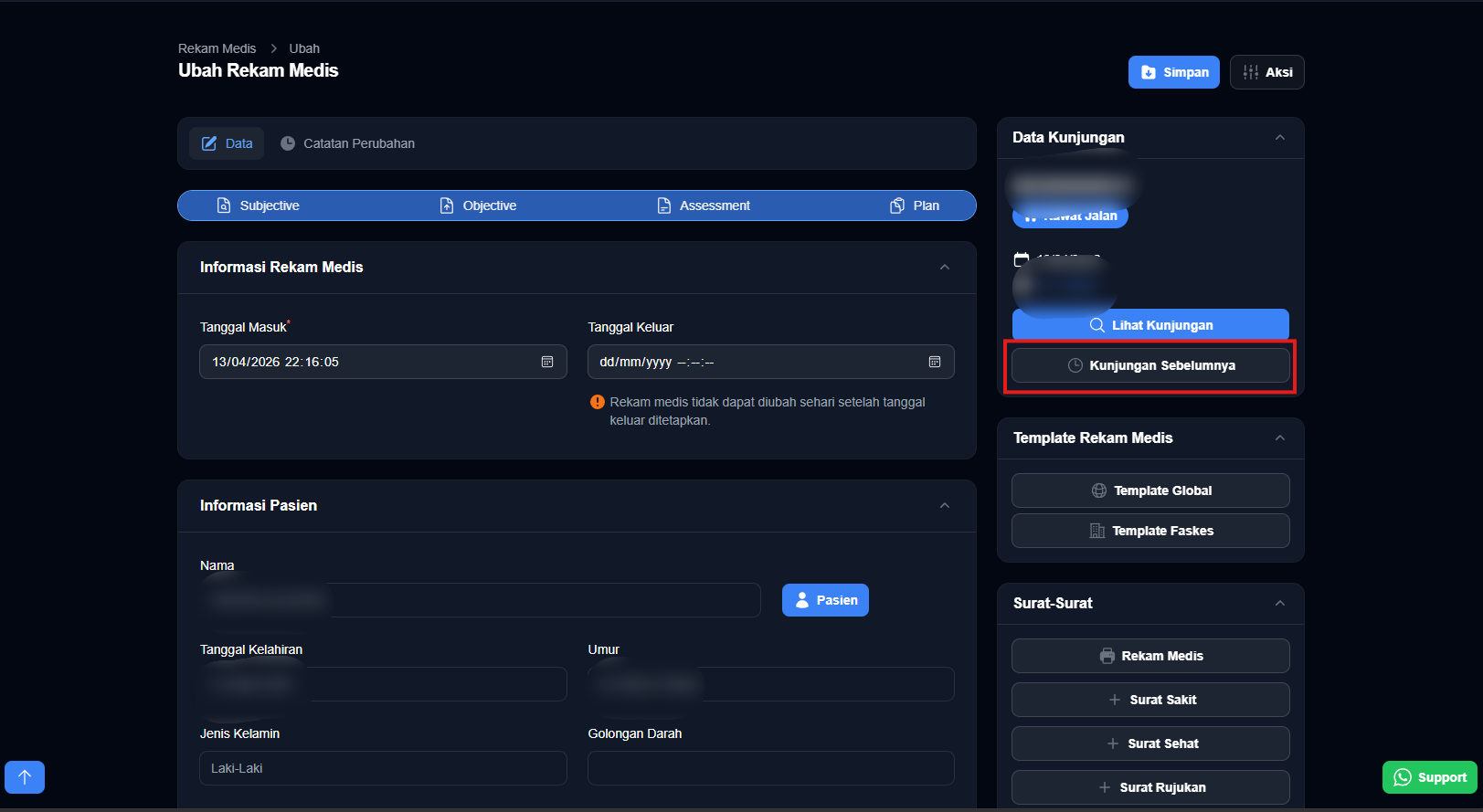Click the Rawat Jalan badge
The height and width of the screenshot is (812, 1483).
pos(1070,216)
